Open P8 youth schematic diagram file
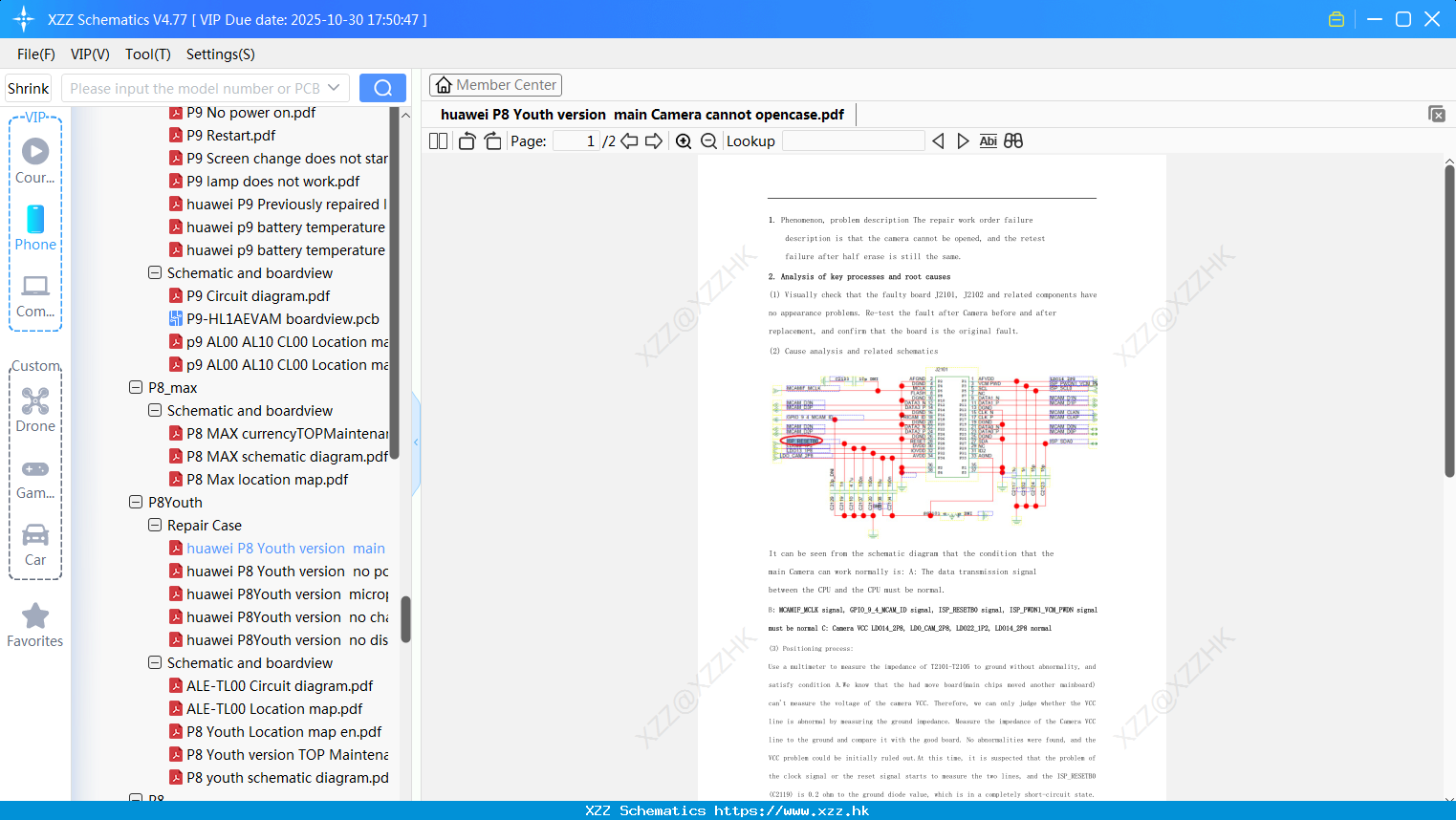The height and width of the screenshot is (820, 1456). pyautogui.click(x=278, y=778)
